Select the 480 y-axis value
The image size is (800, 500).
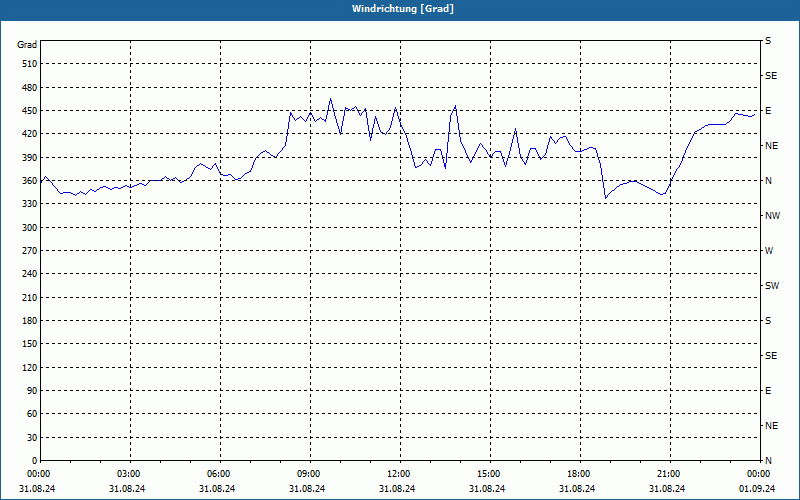pyautogui.click(x=30, y=87)
